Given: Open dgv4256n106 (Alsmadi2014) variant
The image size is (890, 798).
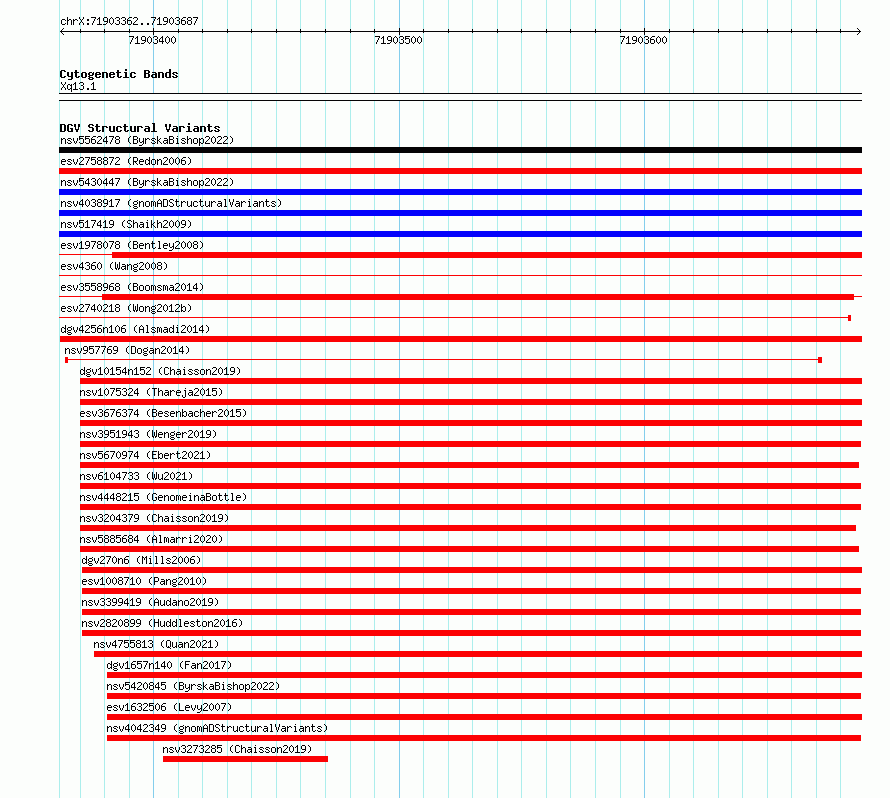Looking at the screenshot, I should click(135, 329).
